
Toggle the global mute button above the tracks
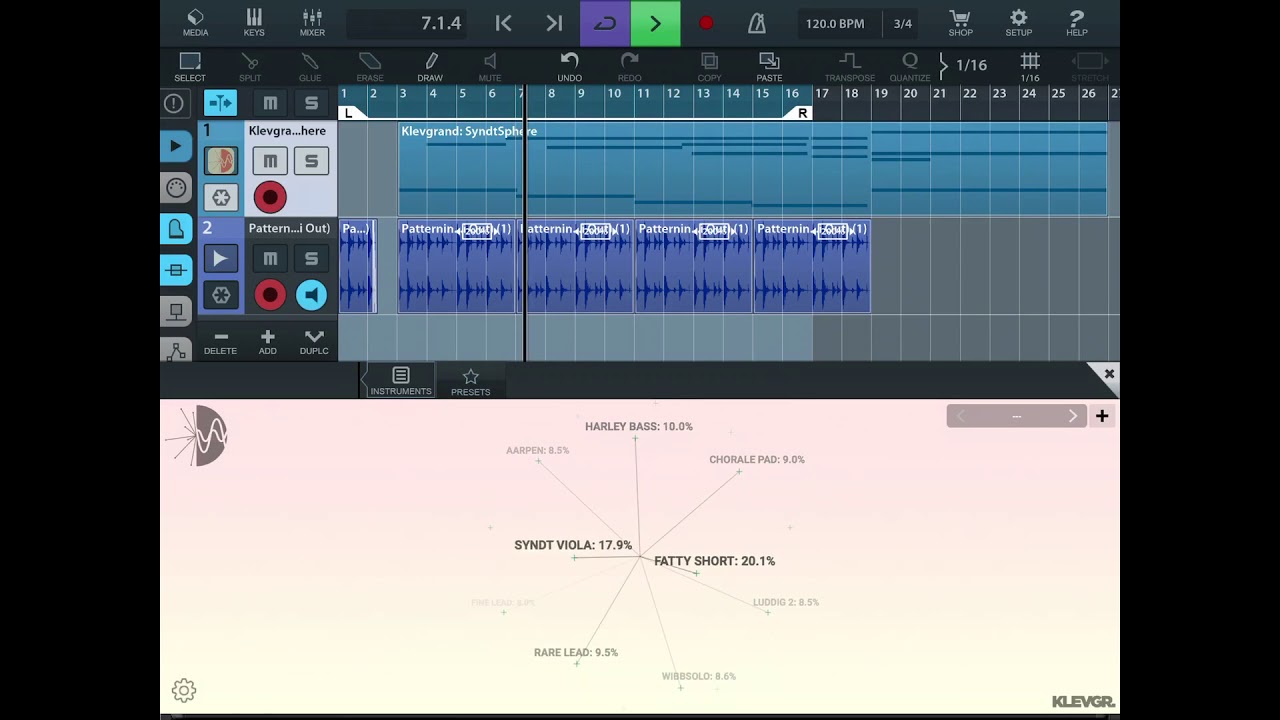(270, 103)
